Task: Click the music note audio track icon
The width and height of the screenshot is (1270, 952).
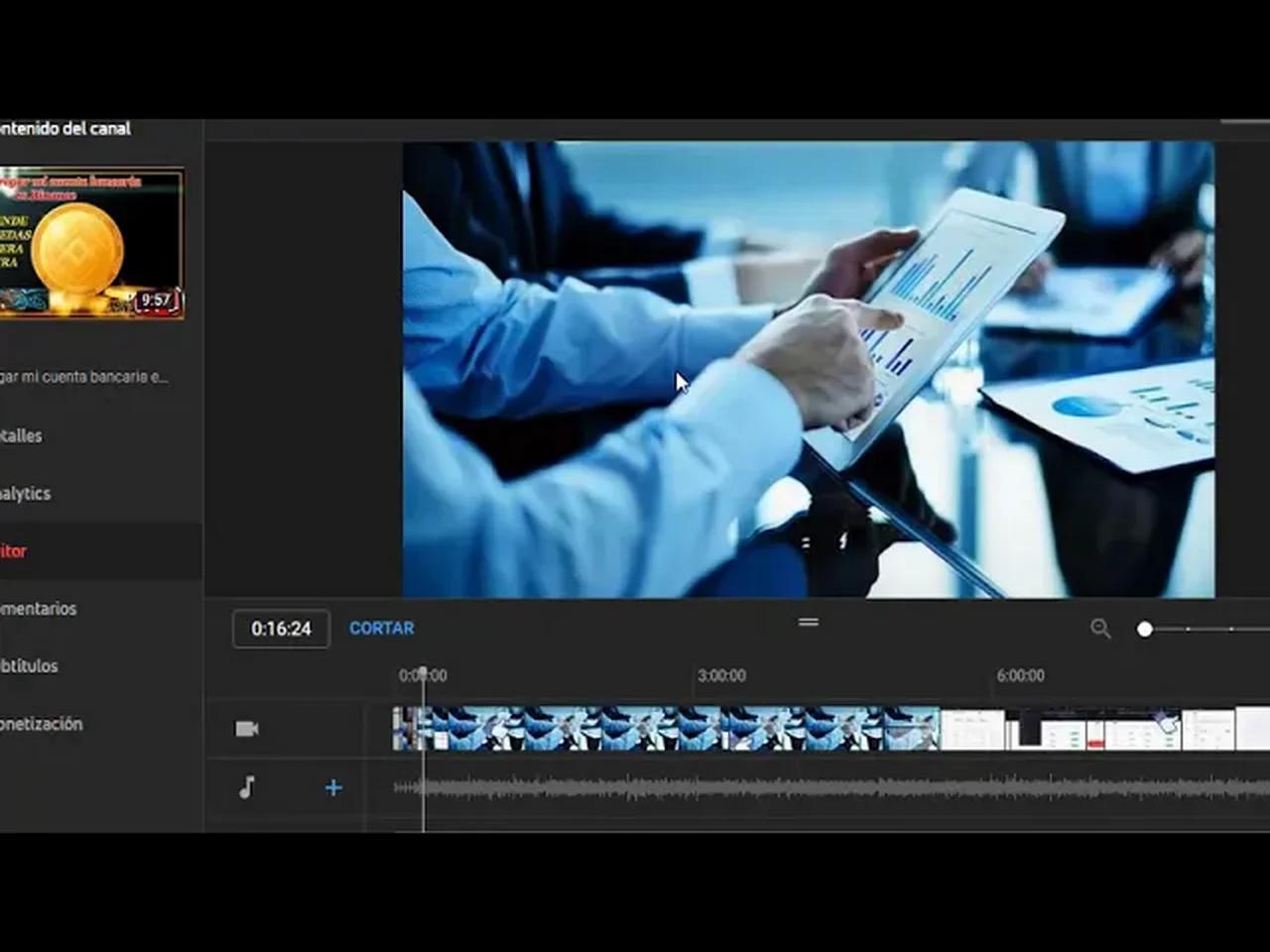Action: point(246,787)
